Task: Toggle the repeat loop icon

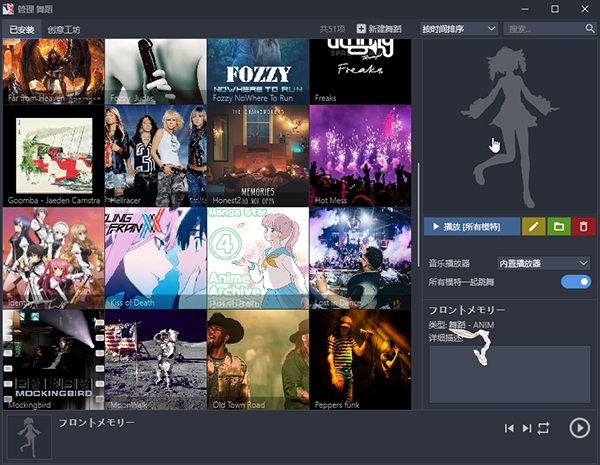Action: tap(544, 428)
